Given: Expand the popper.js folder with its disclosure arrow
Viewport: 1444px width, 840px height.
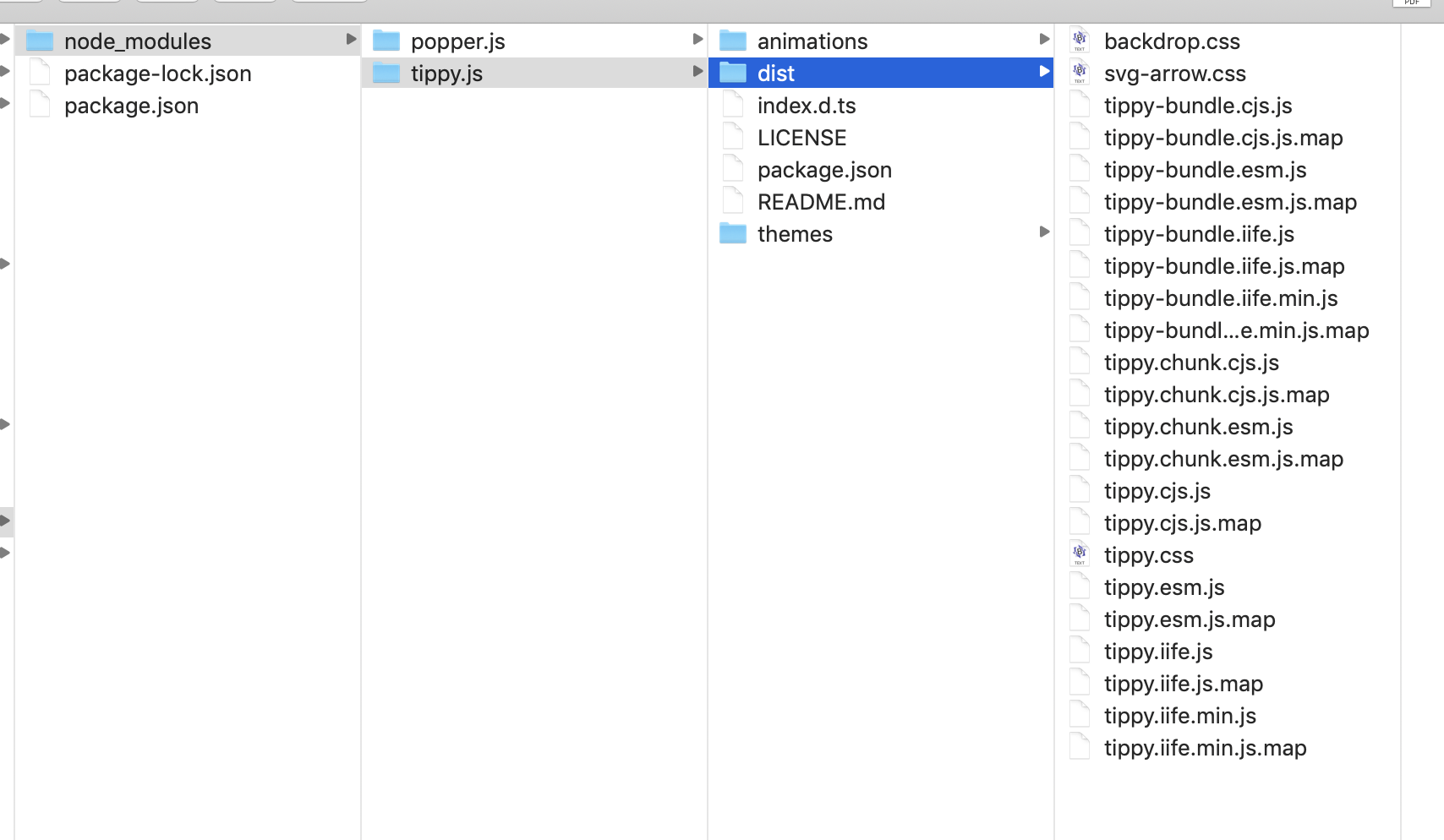Looking at the screenshot, I should click(697, 39).
